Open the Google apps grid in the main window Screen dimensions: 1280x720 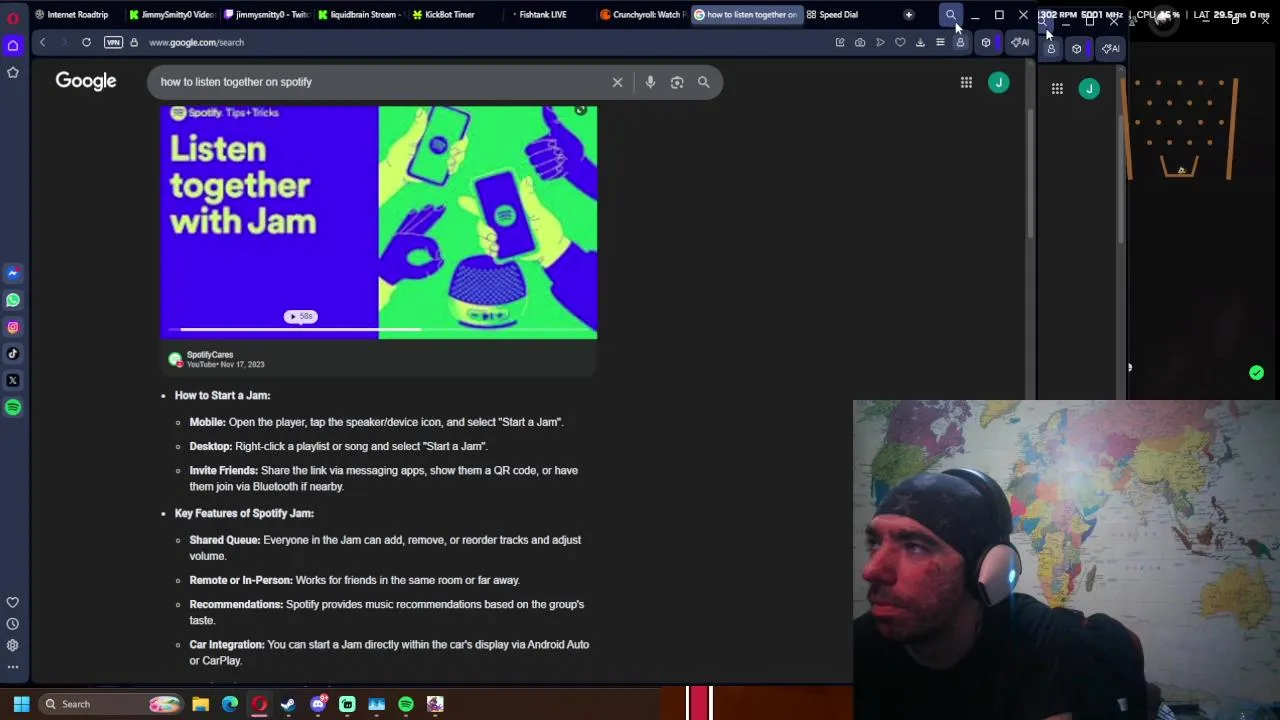coord(966,82)
